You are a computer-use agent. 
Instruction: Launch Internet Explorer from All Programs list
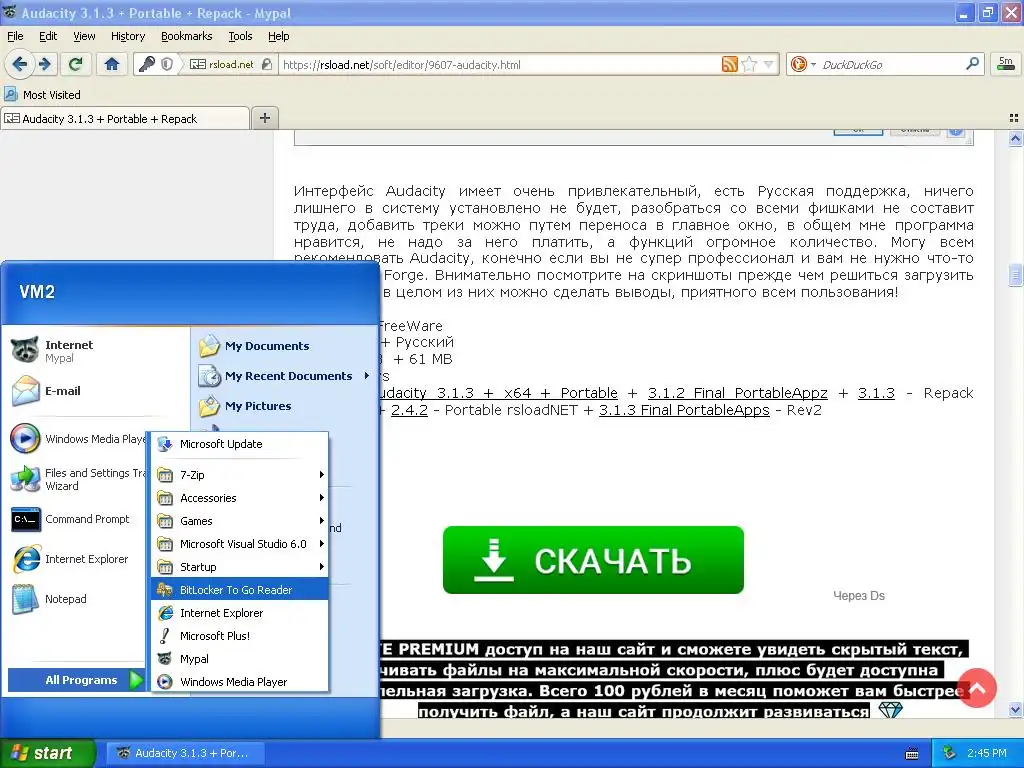tap(240, 613)
